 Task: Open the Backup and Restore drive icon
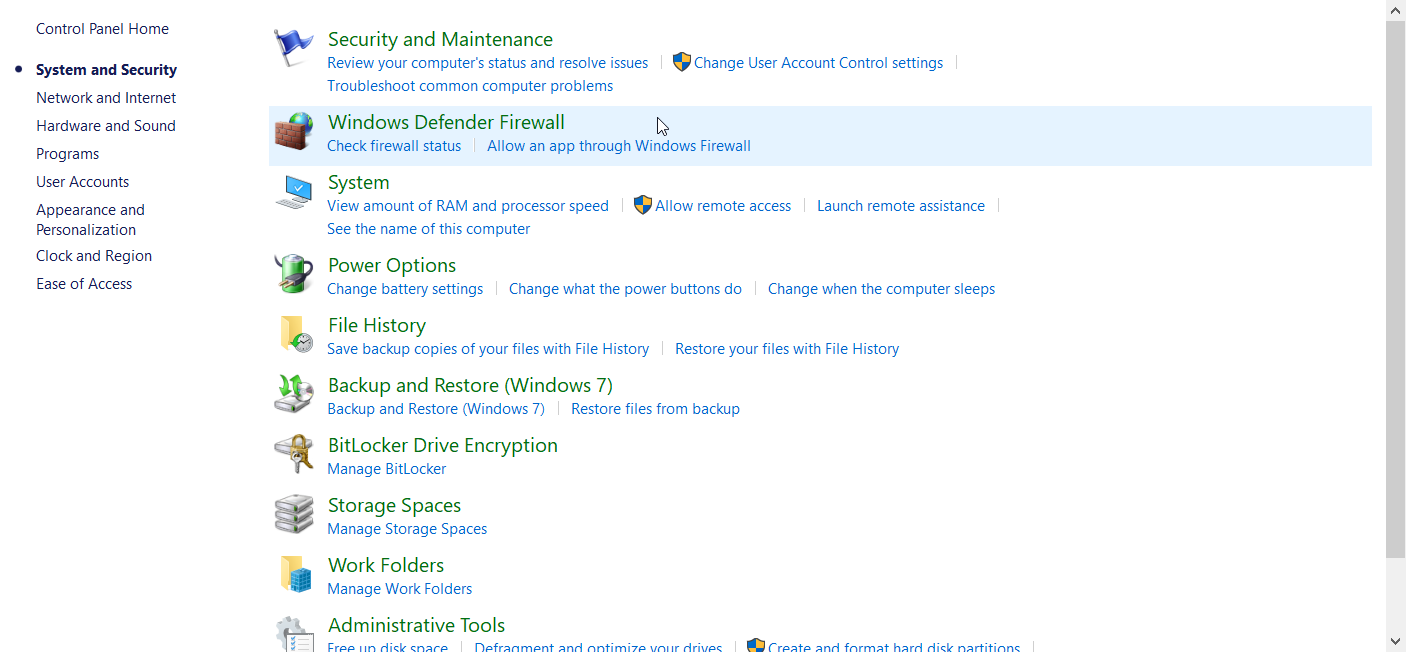tap(294, 394)
